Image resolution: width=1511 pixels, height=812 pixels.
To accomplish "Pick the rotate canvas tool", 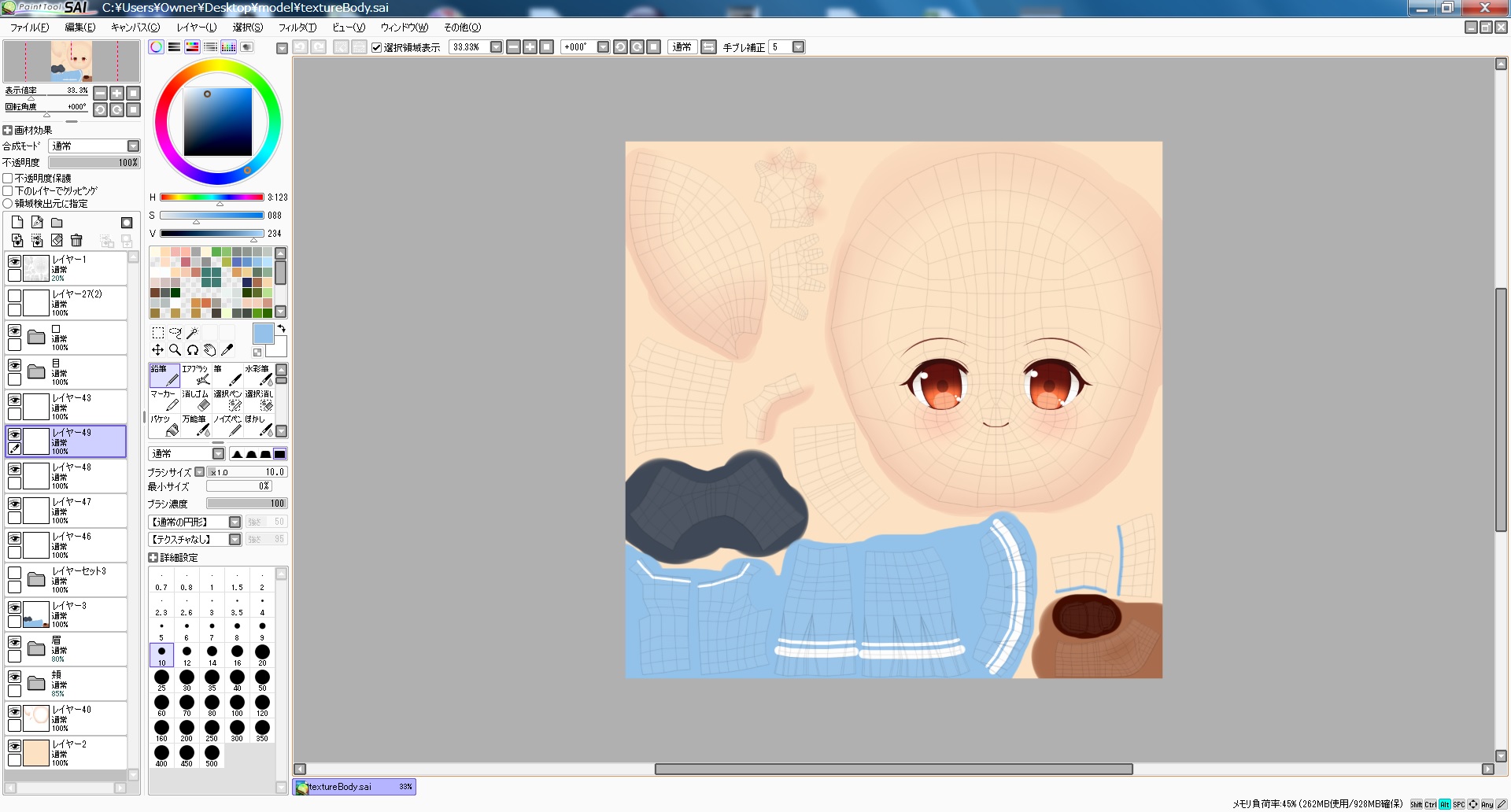I will [x=193, y=350].
